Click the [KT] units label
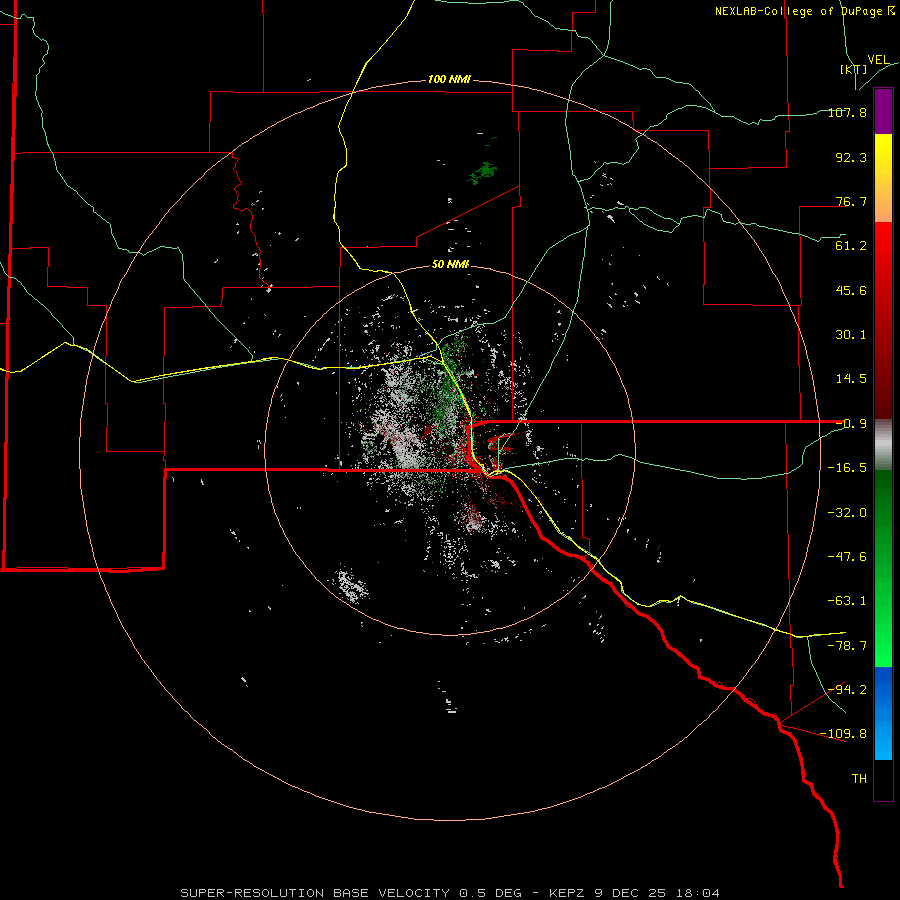Image resolution: width=900 pixels, height=900 pixels. point(853,69)
